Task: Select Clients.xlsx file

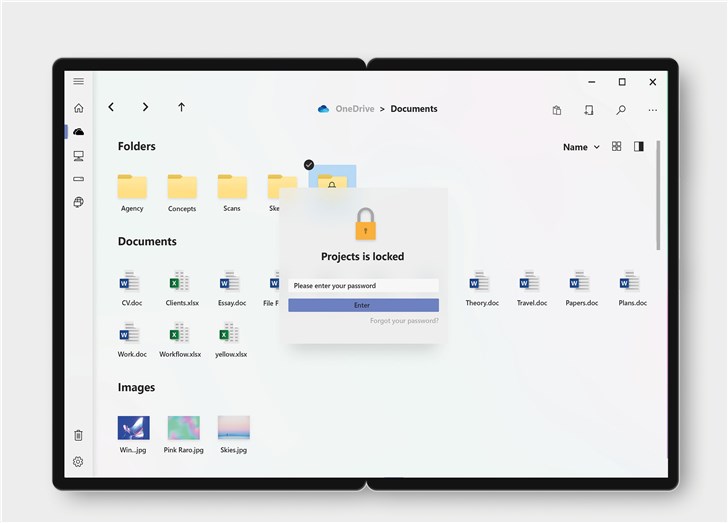Action: [x=182, y=288]
